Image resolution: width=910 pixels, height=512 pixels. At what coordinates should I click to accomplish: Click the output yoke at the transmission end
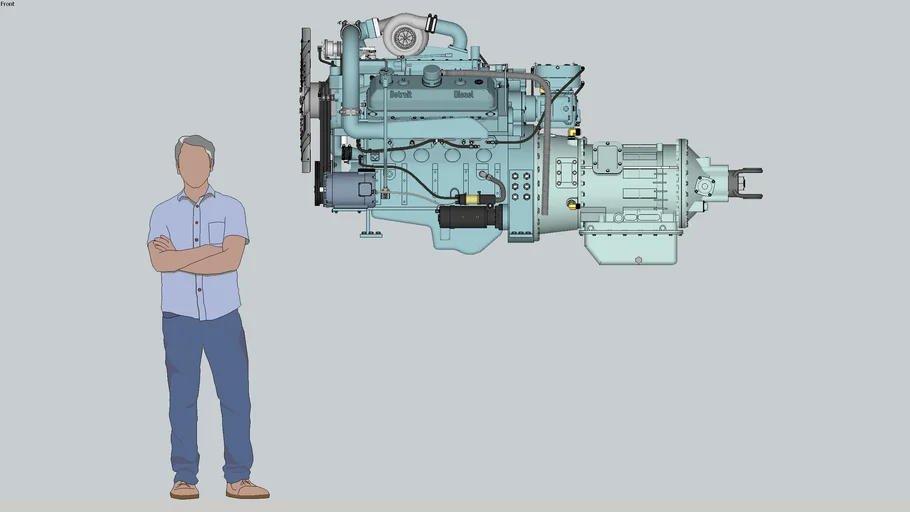(x=745, y=184)
